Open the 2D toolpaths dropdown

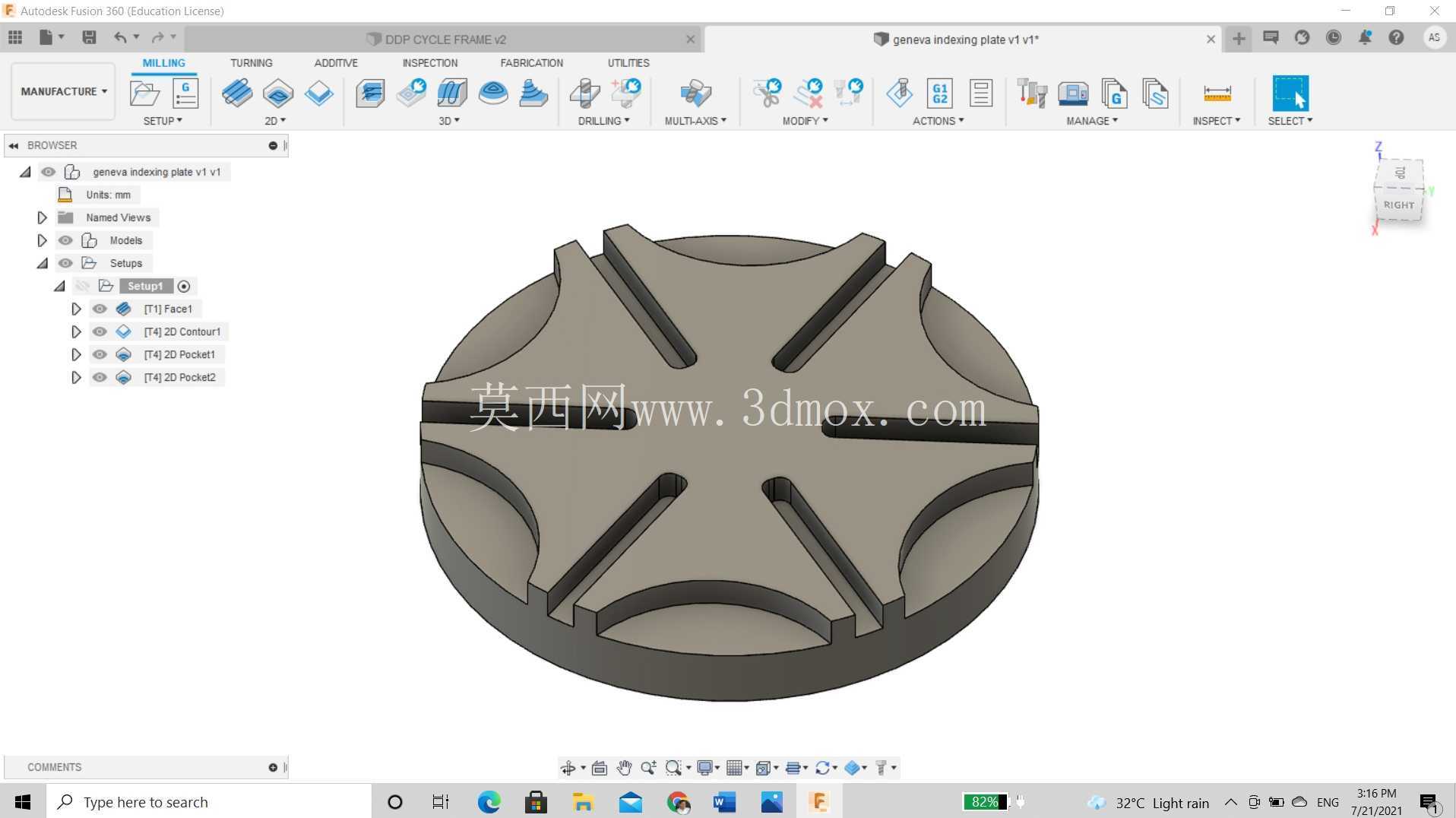click(x=275, y=121)
